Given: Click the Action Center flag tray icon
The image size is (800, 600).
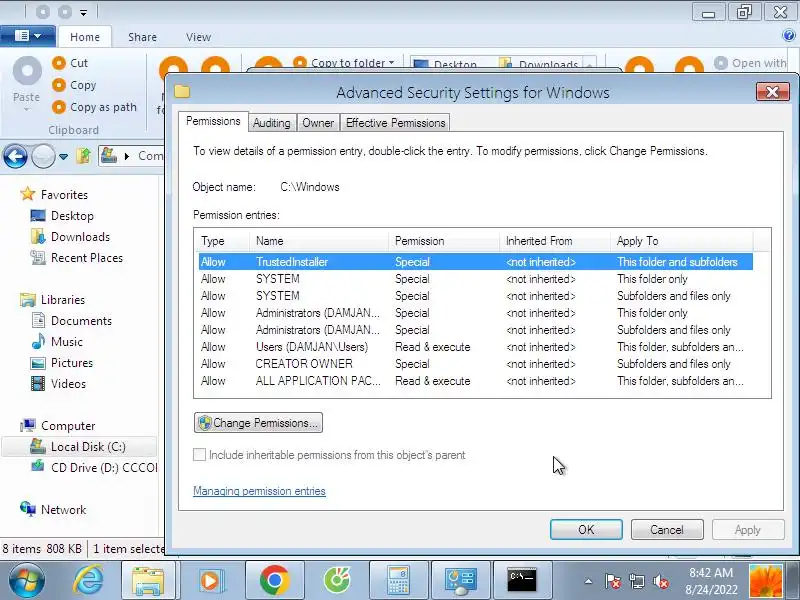Looking at the screenshot, I should (613, 581).
